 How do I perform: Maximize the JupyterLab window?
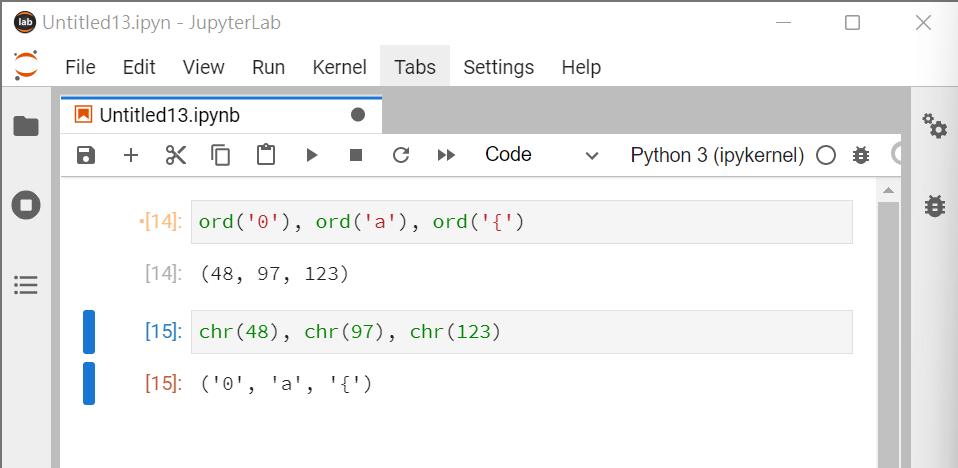(852, 23)
